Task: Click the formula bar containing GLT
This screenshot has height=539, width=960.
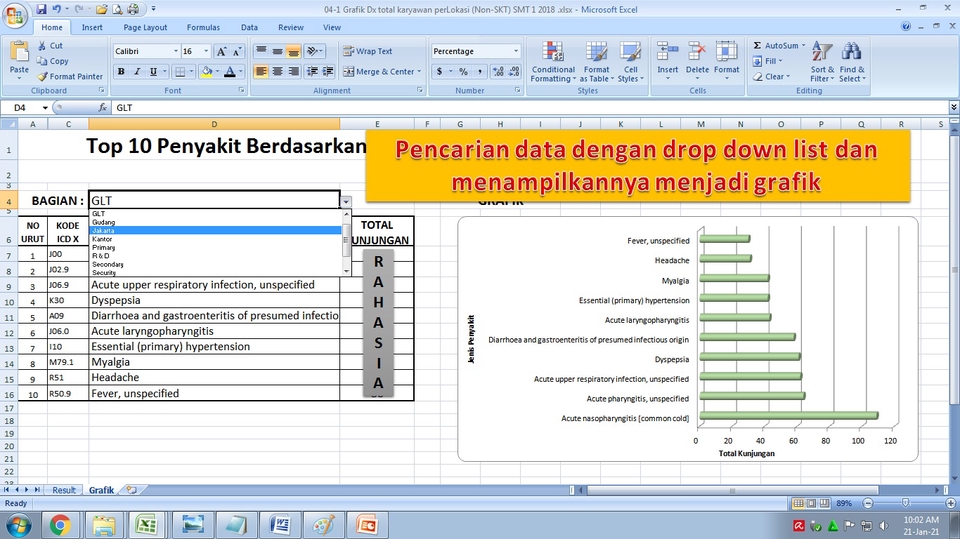Action: (530, 108)
